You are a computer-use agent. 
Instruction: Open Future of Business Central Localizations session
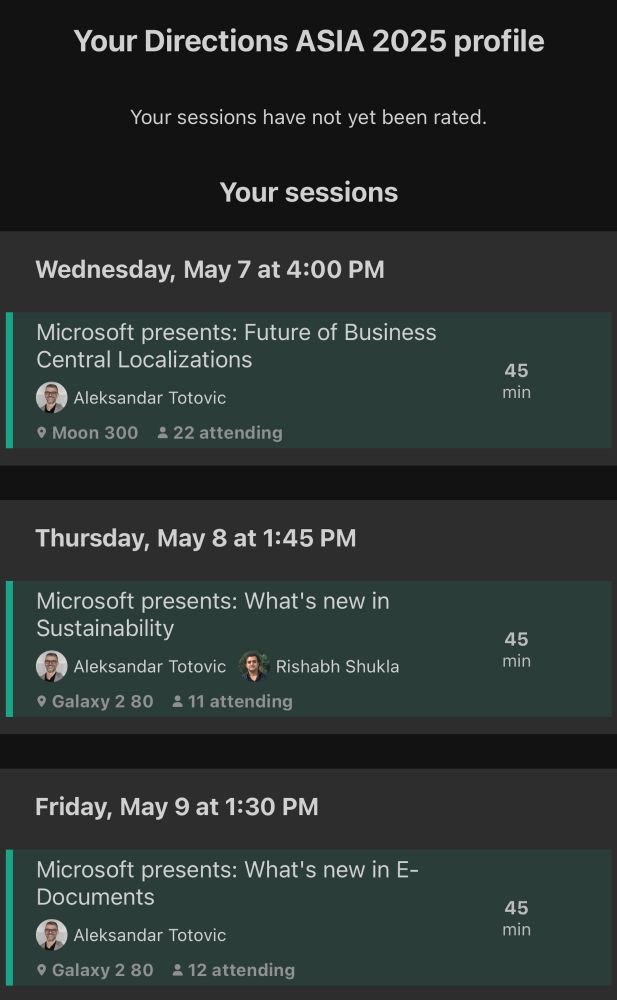pos(236,346)
